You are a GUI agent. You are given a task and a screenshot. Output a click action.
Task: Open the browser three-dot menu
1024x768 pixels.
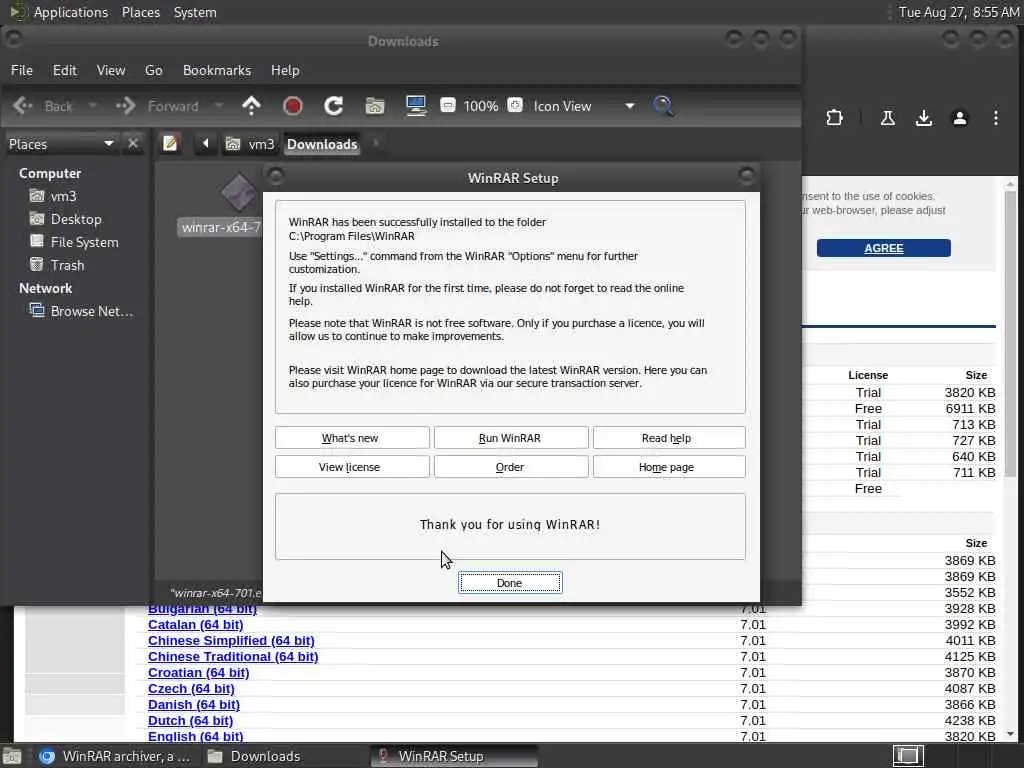(x=995, y=118)
